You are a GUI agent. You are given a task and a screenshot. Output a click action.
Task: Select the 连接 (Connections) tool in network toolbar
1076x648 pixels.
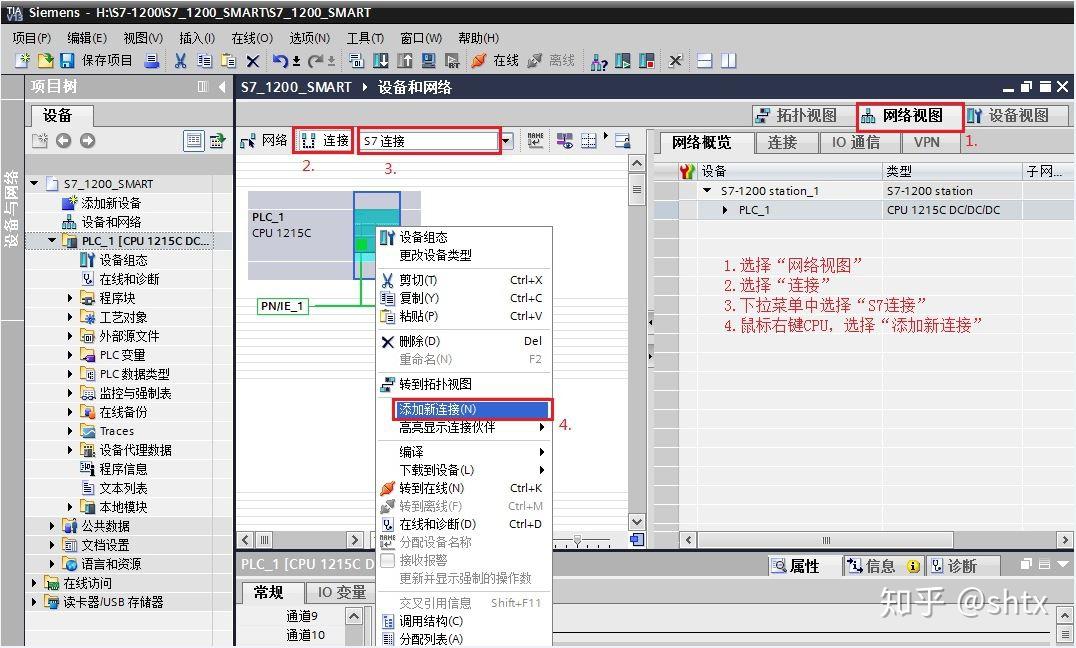click(324, 140)
